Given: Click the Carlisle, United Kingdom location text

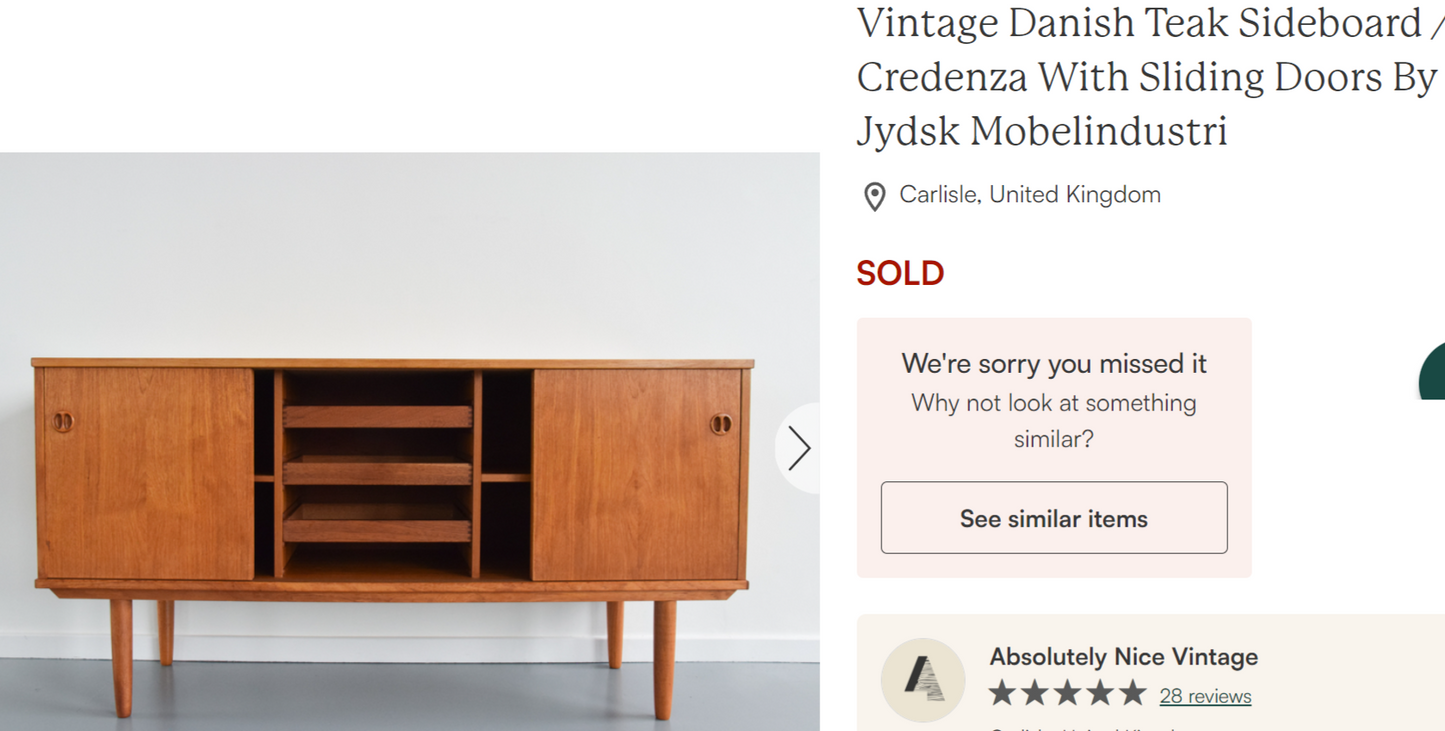Looking at the screenshot, I should point(1030,194).
